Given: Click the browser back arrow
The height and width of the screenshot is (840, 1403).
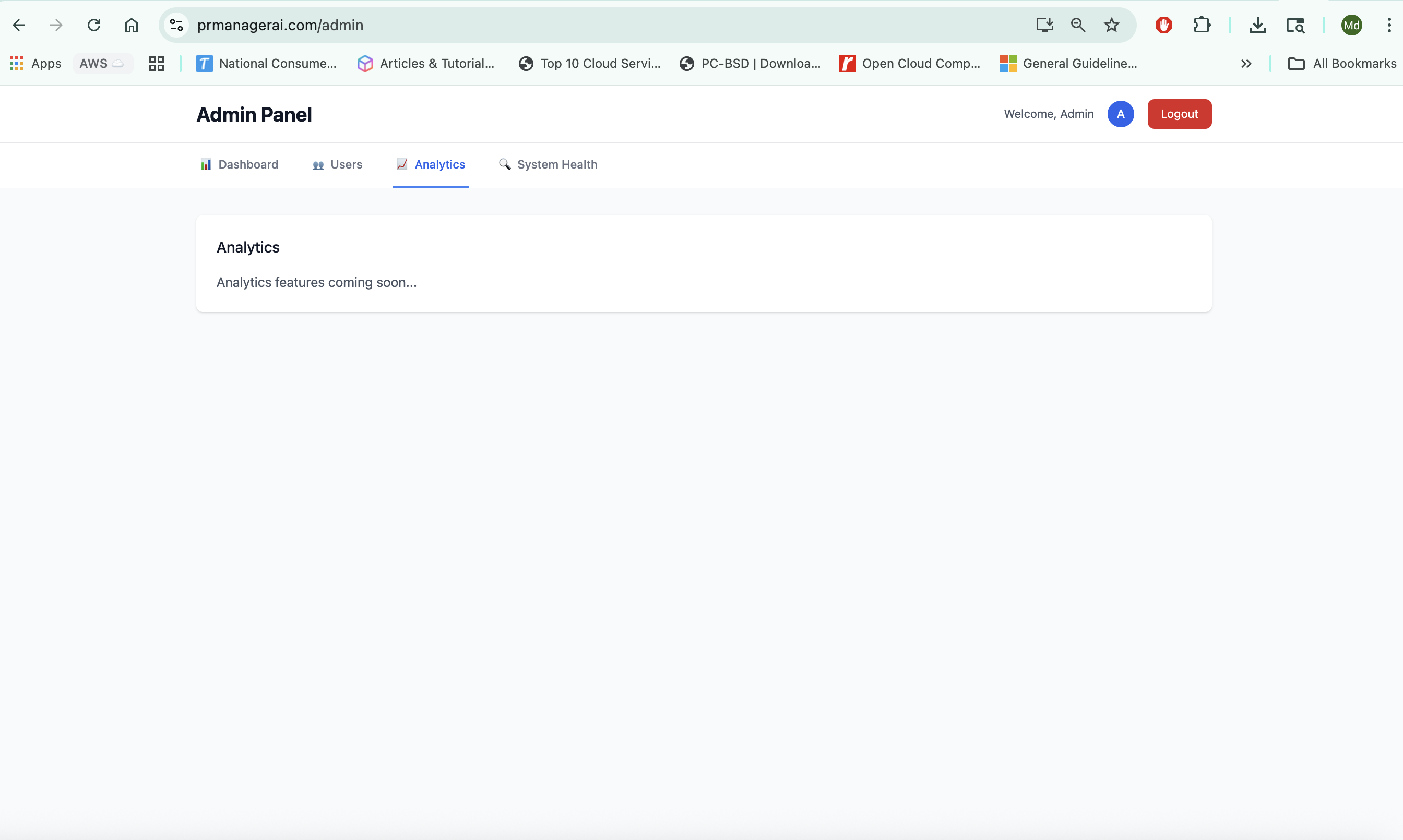Looking at the screenshot, I should click(x=19, y=25).
